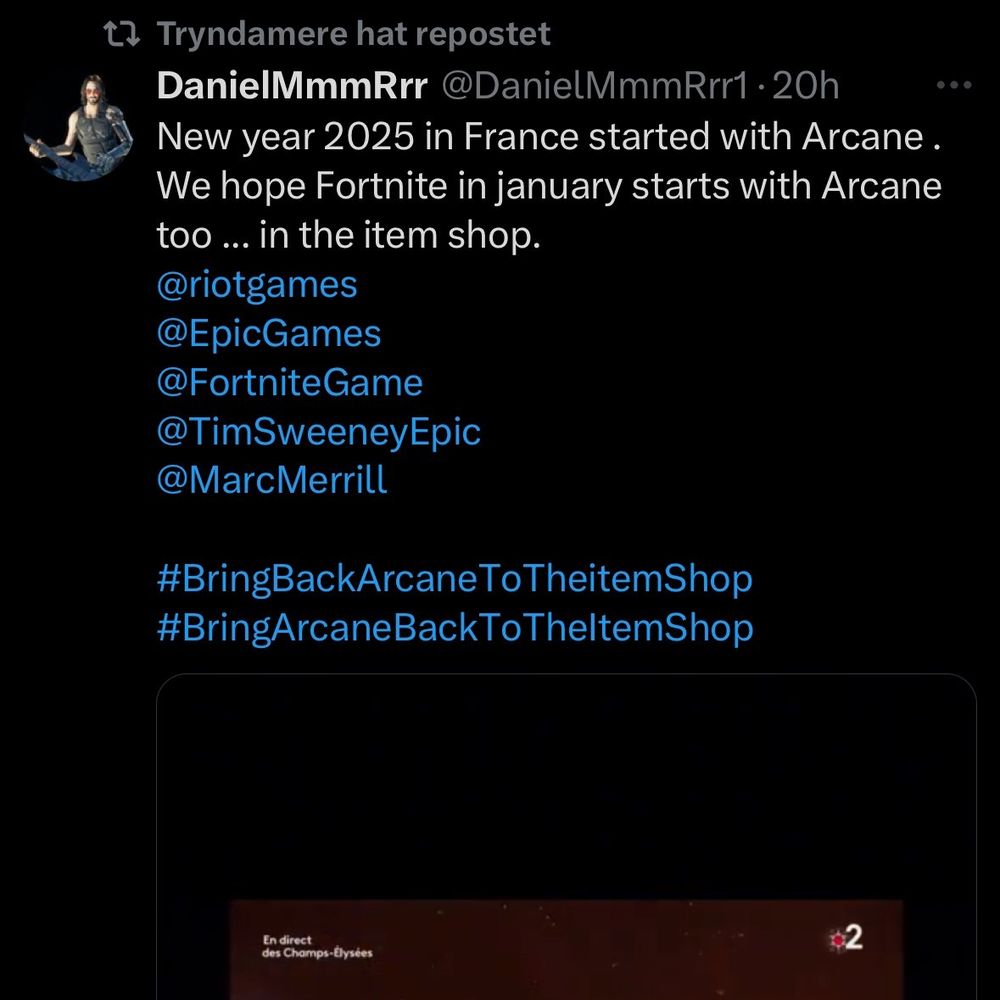
Task: Click the 'in the item shop' sentence
Action: (400, 235)
